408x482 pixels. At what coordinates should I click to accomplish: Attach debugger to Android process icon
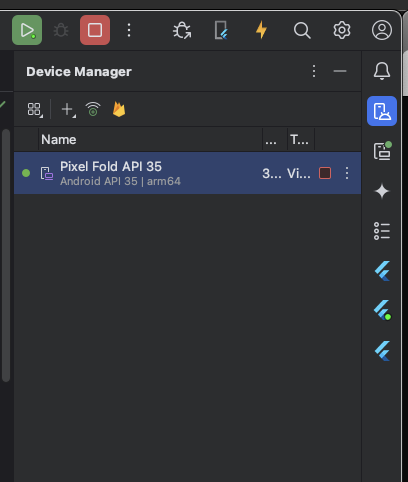tap(182, 30)
